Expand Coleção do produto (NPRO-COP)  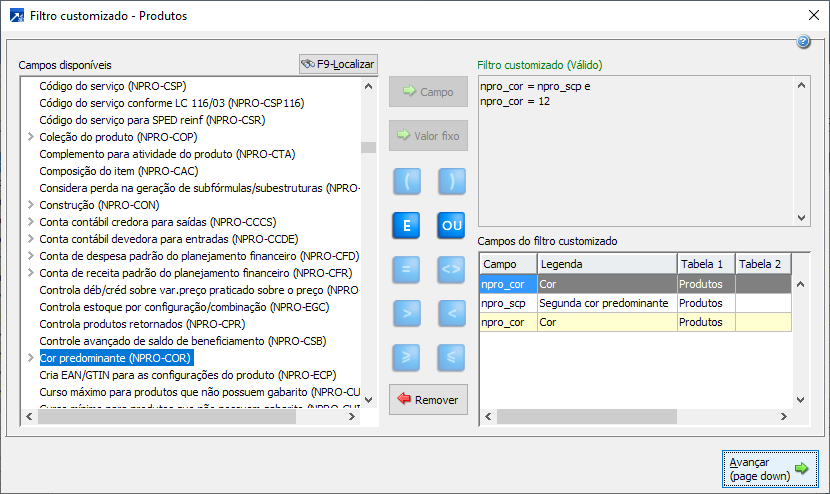pos(31,137)
